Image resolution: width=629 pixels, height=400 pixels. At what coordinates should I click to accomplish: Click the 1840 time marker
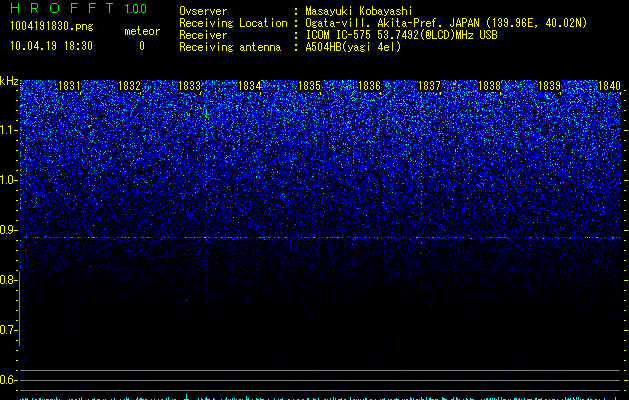[x=609, y=86]
